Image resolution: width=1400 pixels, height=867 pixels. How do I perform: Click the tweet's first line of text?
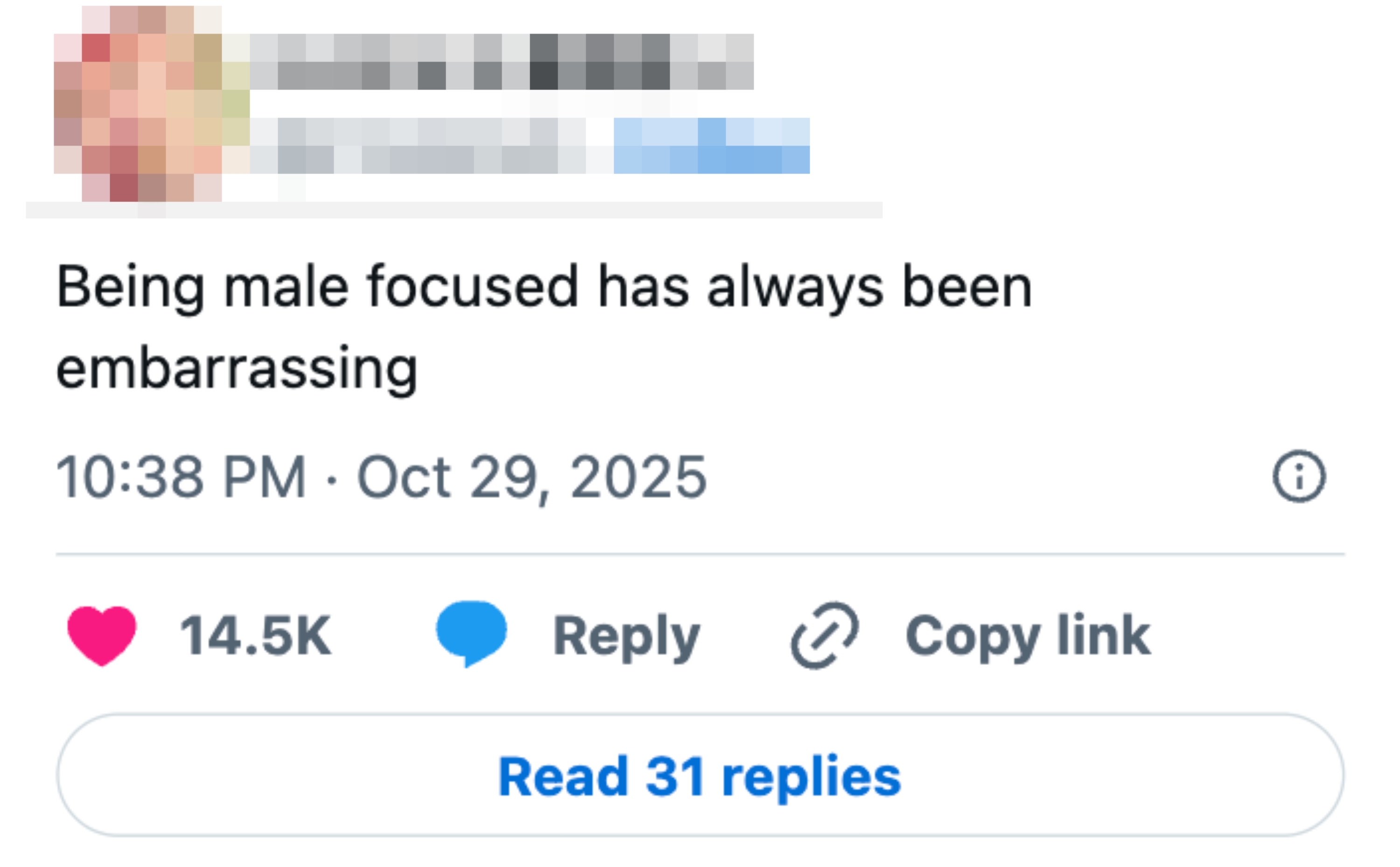point(544,287)
